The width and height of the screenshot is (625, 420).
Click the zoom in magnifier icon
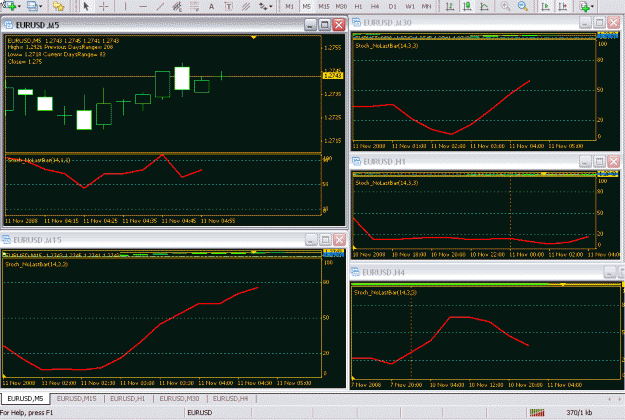505,6
